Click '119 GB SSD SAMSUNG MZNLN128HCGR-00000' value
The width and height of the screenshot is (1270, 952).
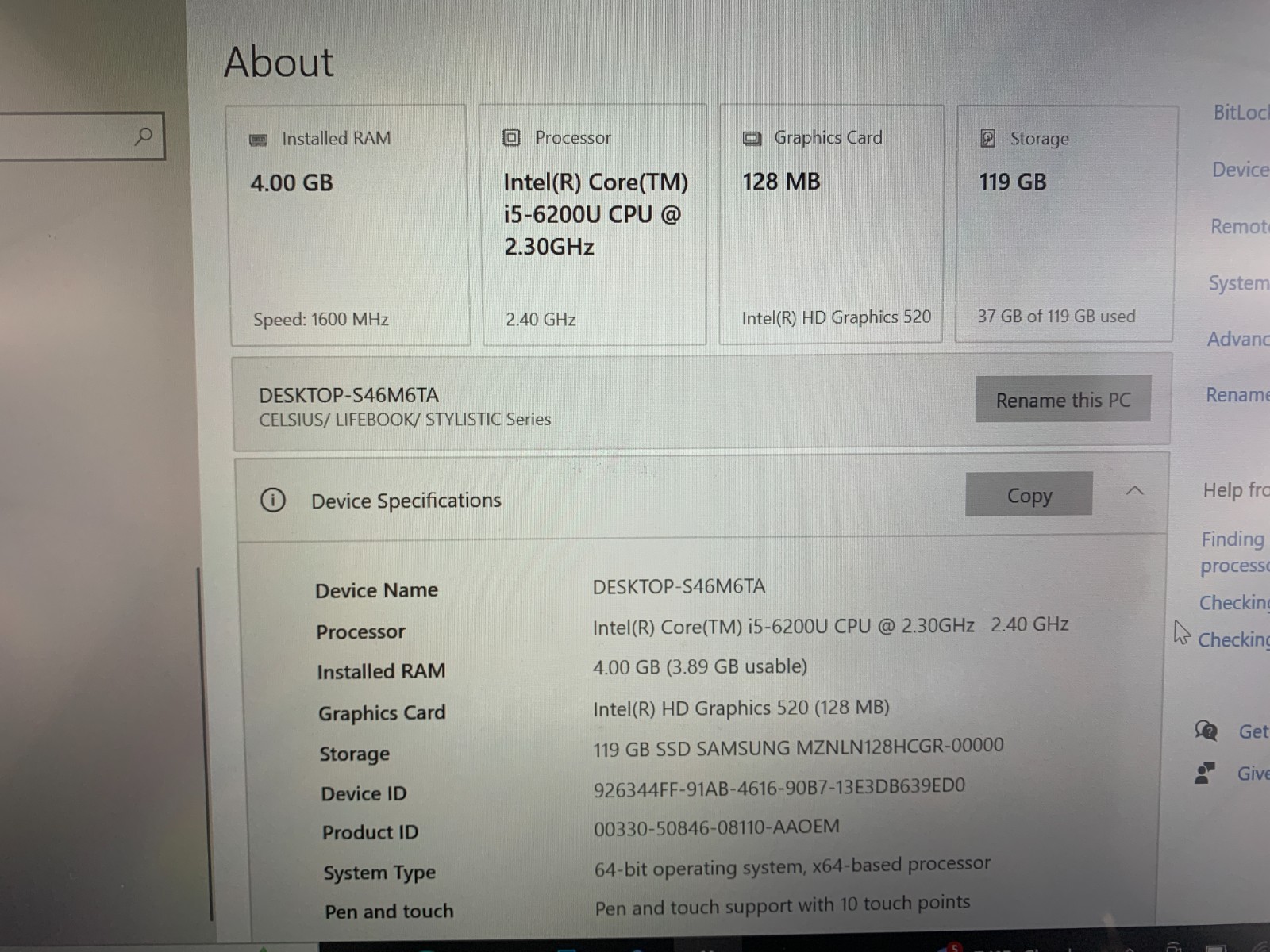pyautogui.click(x=798, y=747)
